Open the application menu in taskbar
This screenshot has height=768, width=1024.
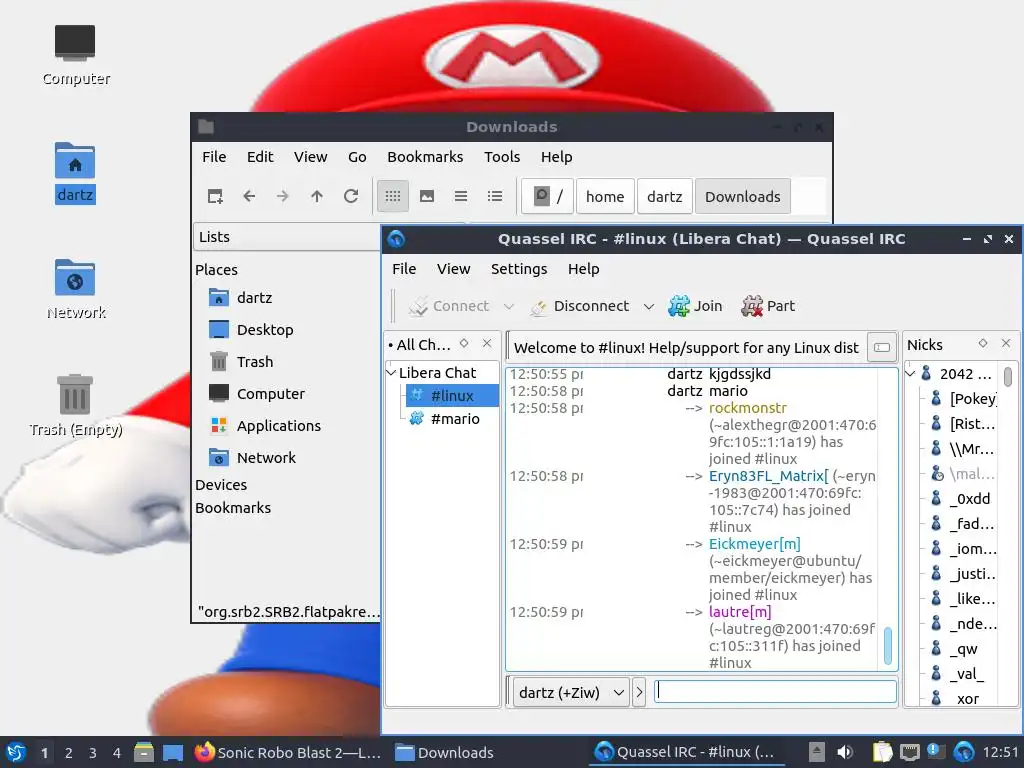point(16,752)
